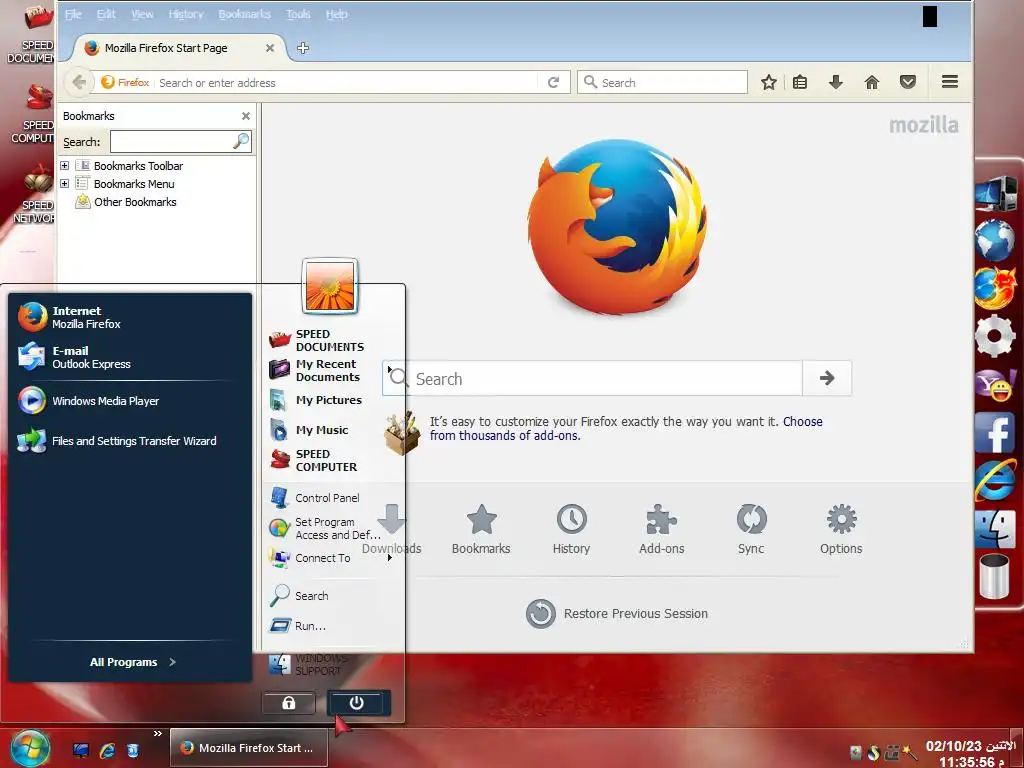This screenshot has width=1024, height=768.
Task: Open the Edit menu
Action: pos(106,14)
